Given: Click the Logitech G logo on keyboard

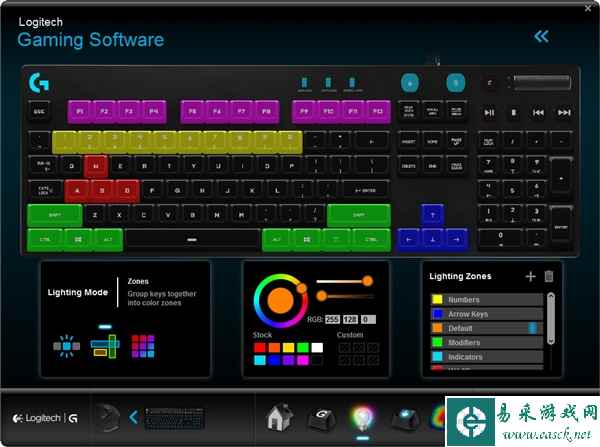Looking at the screenshot, I should click(39, 83).
